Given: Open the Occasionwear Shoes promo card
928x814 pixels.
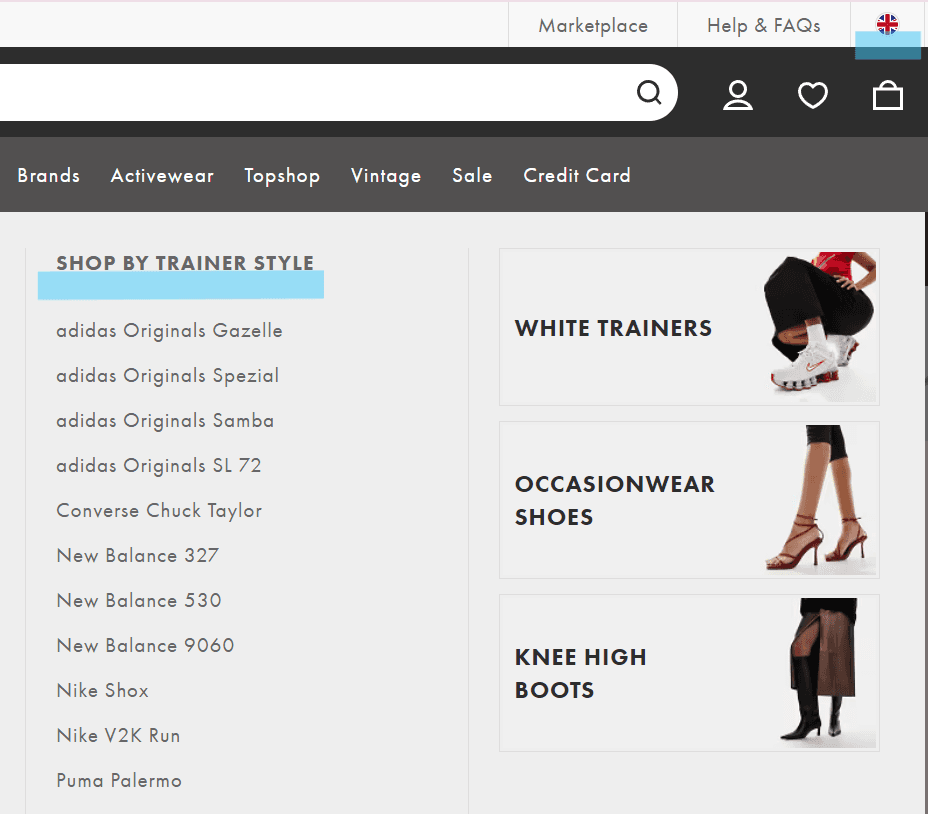Looking at the screenshot, I should point(689,500).
